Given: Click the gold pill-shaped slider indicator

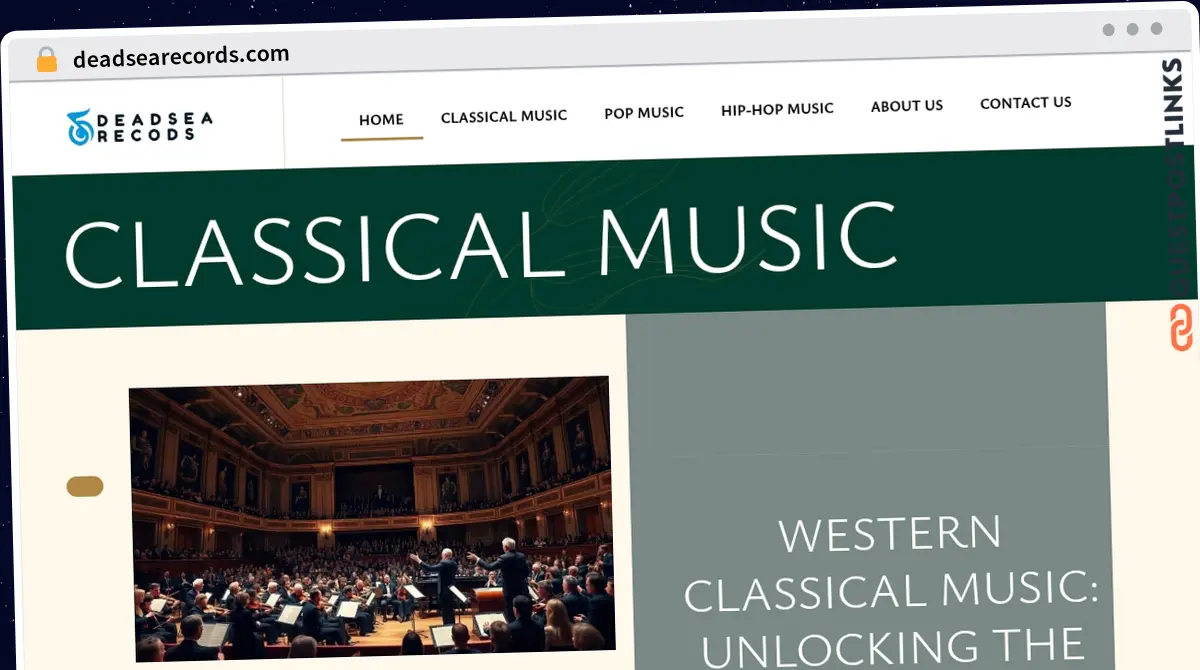Looking at the screenshot, I should (85, 487).
